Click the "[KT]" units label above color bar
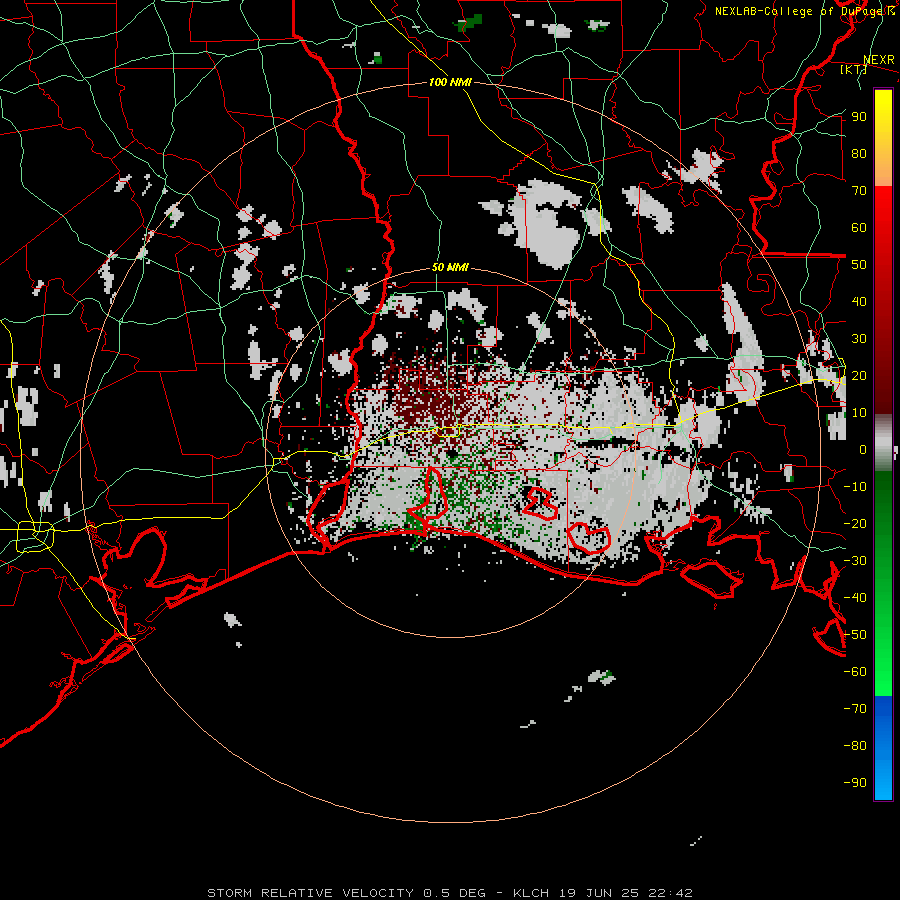Viewport: 900px width, 900px height. (854, 69)
